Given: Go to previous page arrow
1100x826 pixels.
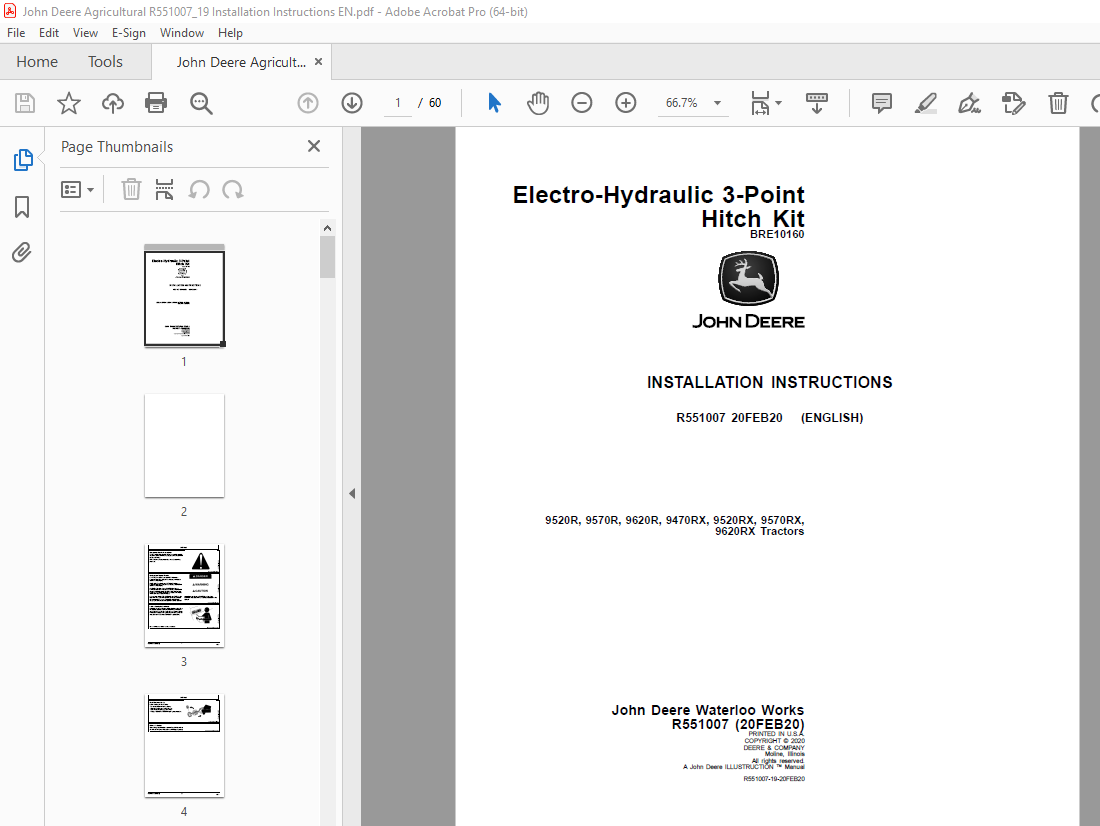Looking at the screenshot, I should pos(308,103).
